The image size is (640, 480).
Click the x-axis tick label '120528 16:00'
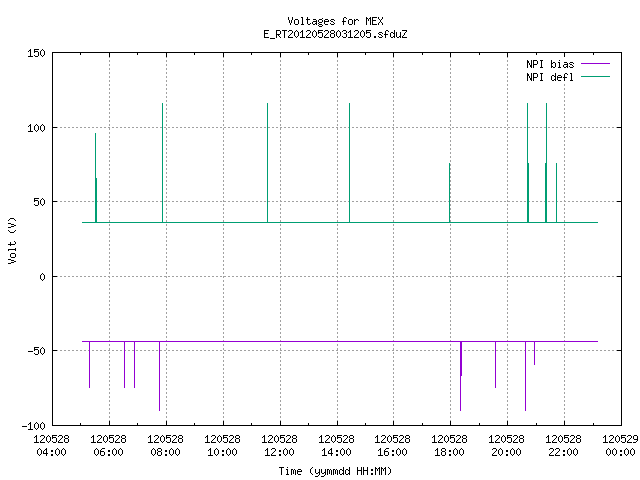pos(393,446)
